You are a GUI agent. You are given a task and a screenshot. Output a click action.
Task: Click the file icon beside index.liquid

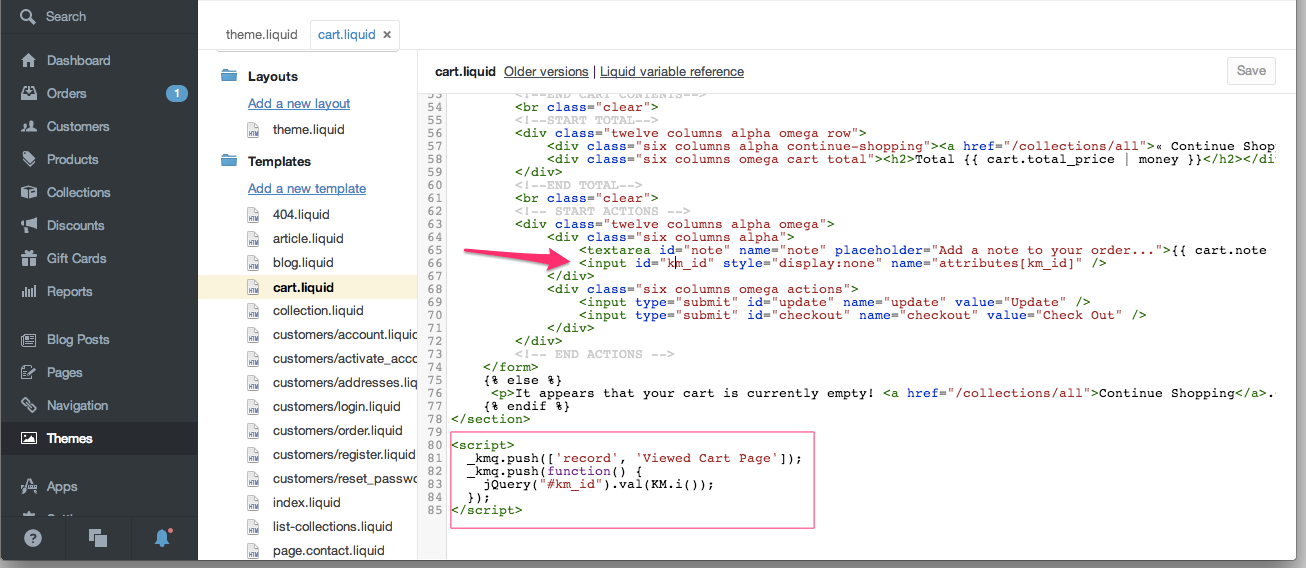(x=253, y=503)
